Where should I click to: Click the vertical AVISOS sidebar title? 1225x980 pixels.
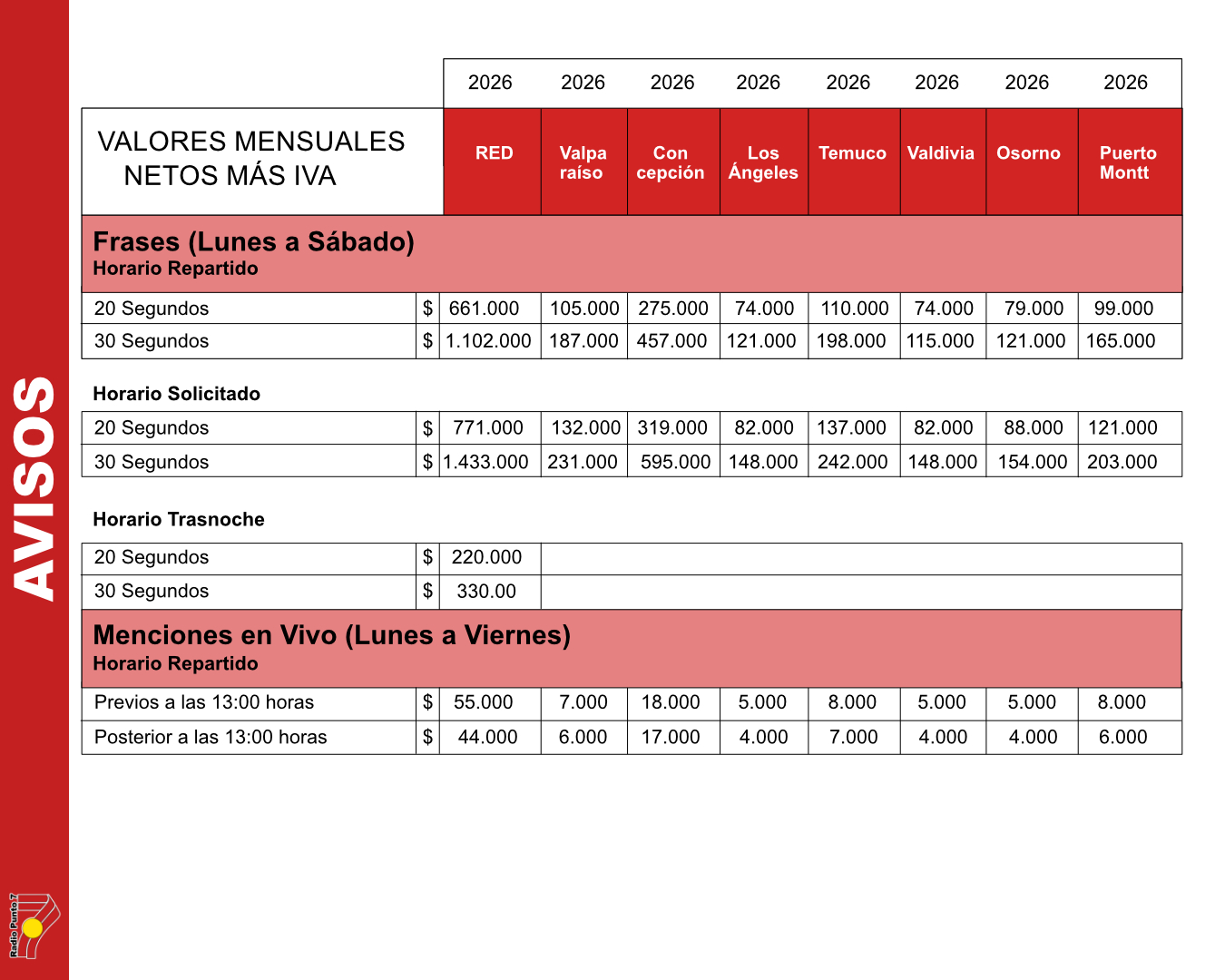tap(34, 488)
